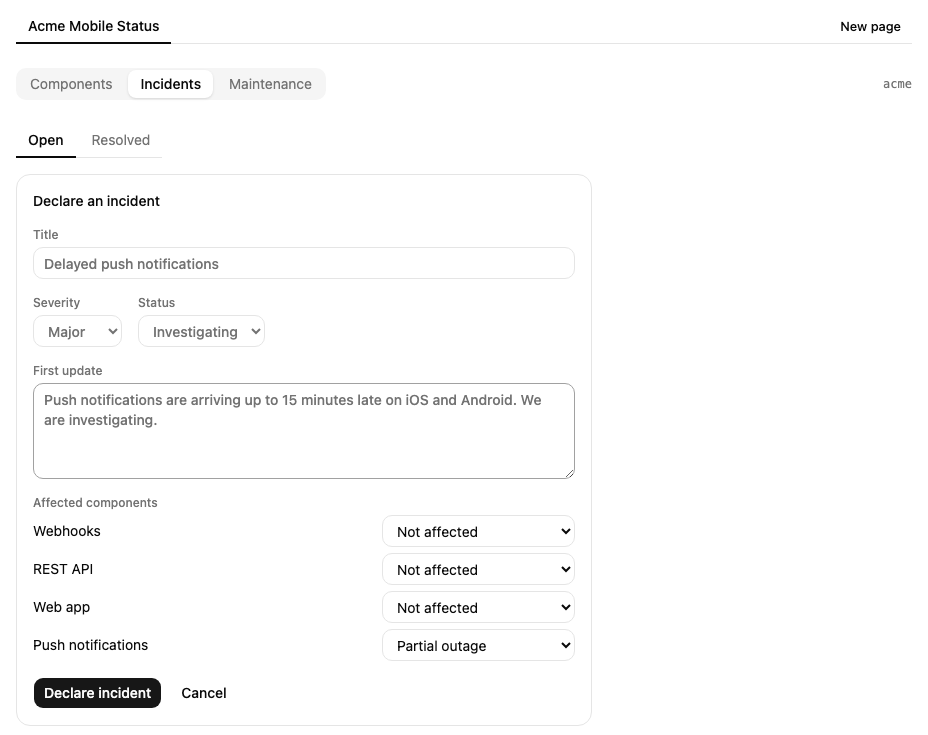Click the 'Webhooks' component name
Screen dimensions: 928x735
tap(67, 531)
